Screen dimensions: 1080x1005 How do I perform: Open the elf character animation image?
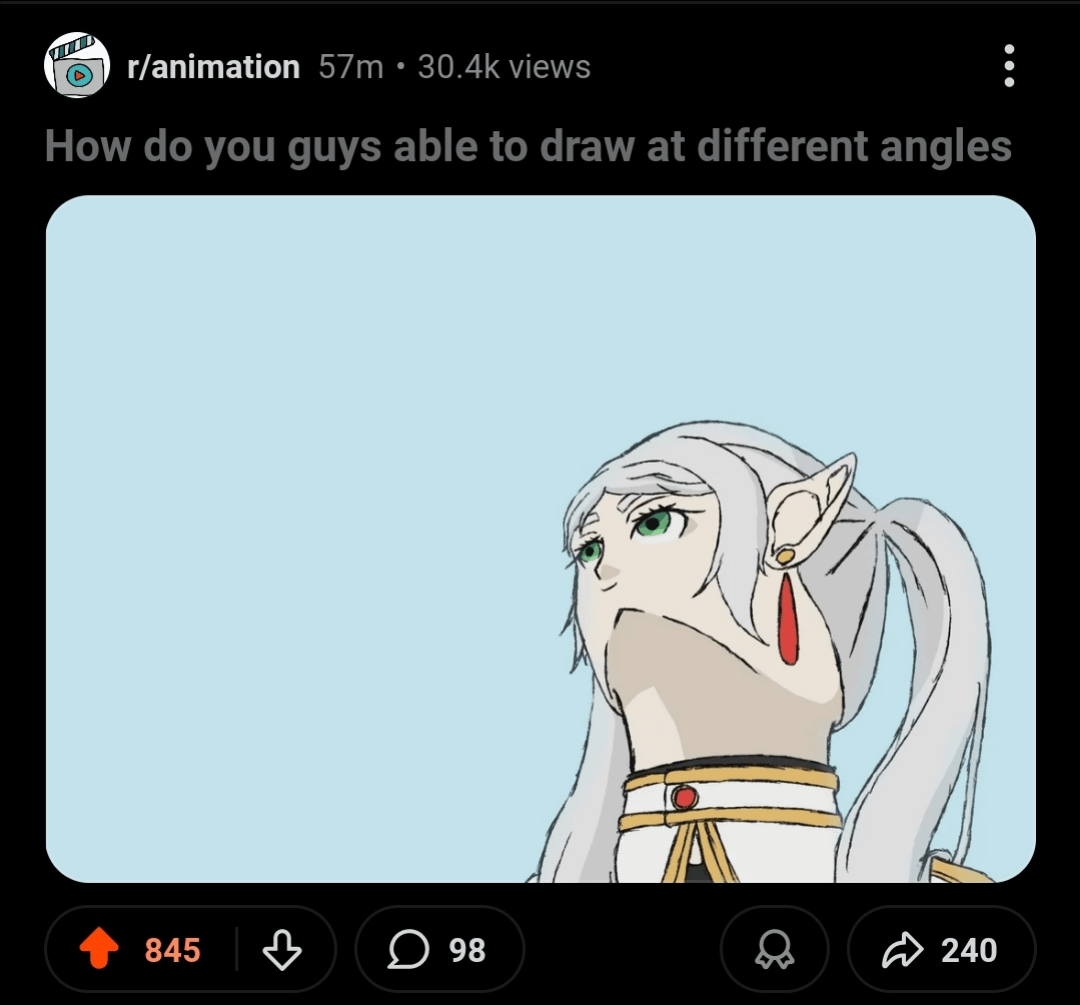(x=541, y=539)
